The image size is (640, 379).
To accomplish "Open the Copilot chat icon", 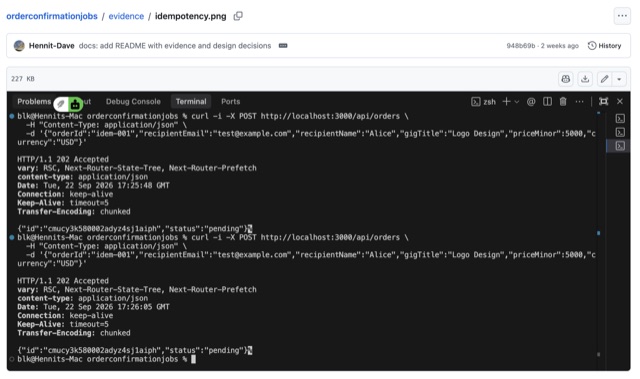I will coord(566,79).
